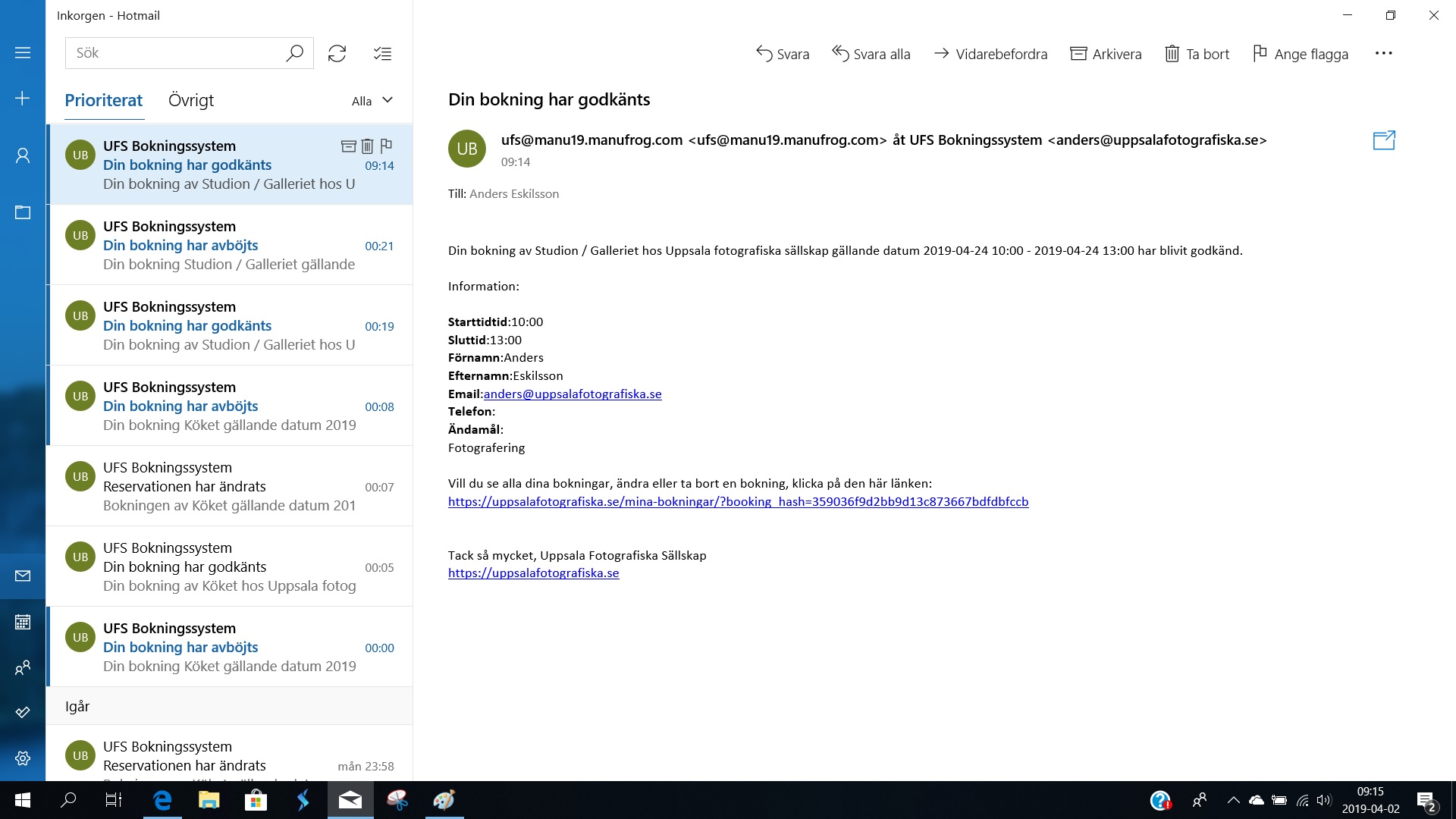This screenshot has width=1456, height=819.
Task: Open Windows Start menu
Action: tap(23, 800)
